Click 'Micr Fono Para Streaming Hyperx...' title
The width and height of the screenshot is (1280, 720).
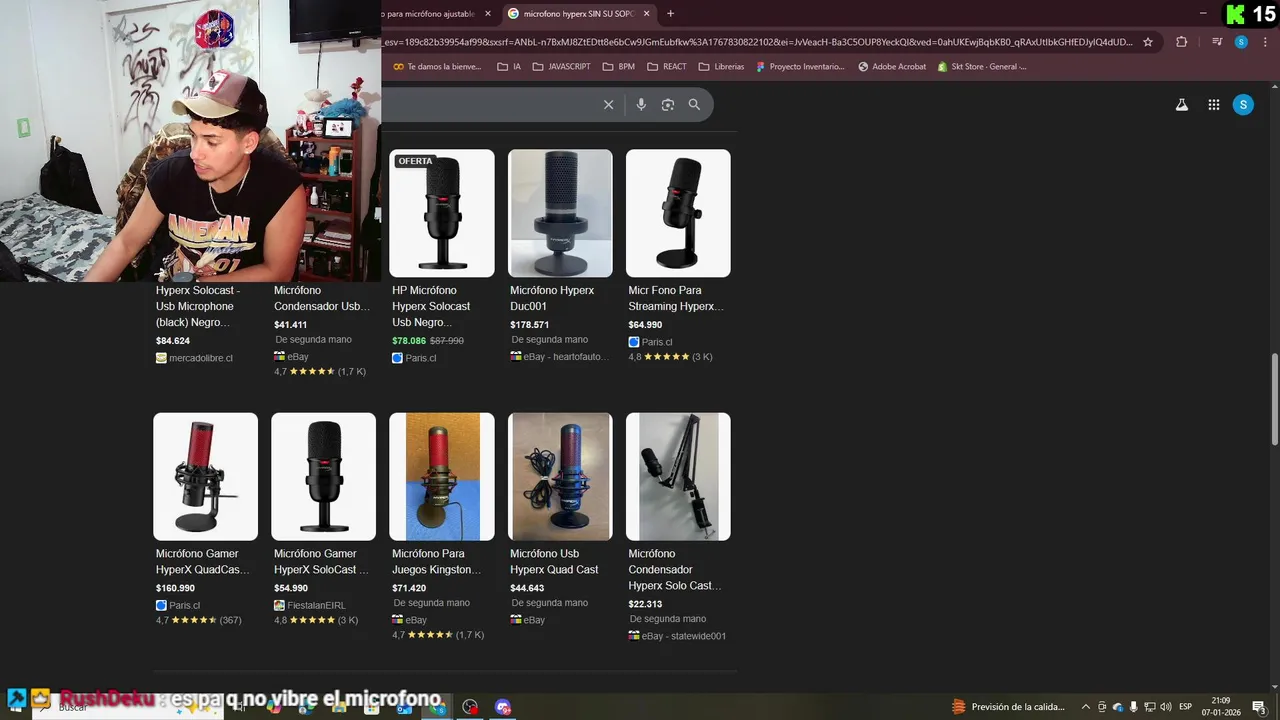(x=676, y=298)
